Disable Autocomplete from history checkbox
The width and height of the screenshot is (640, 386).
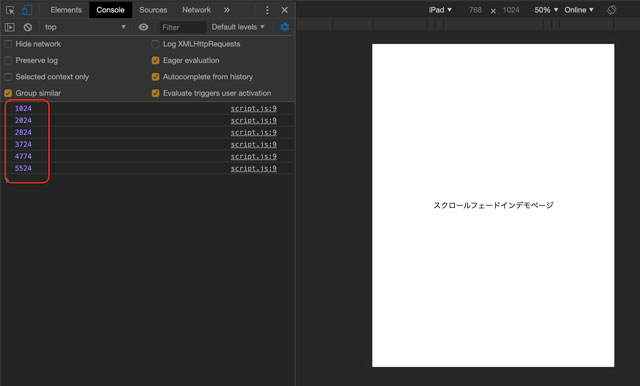pyautogui.click(x=155, y=77)
